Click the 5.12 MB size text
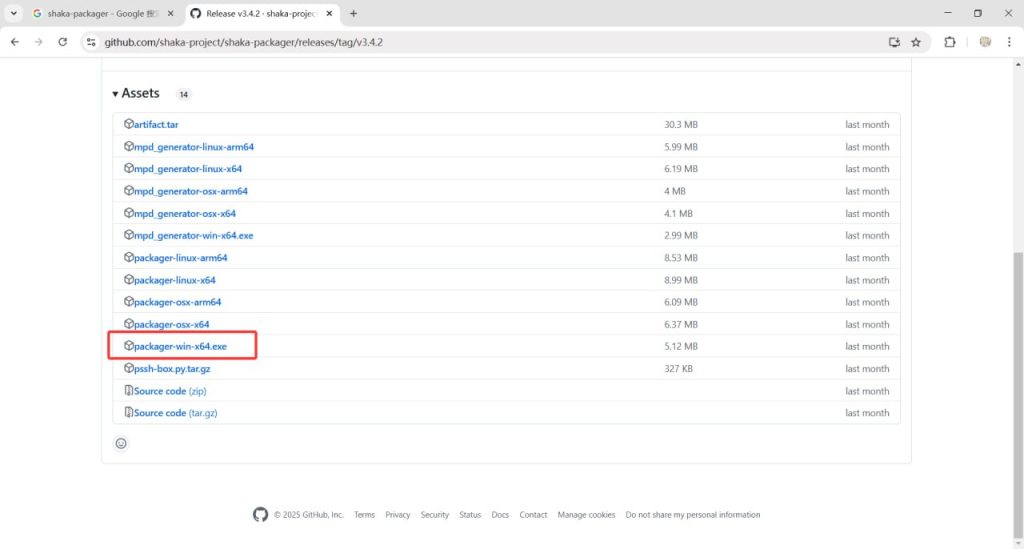 [x=681, y=347]
